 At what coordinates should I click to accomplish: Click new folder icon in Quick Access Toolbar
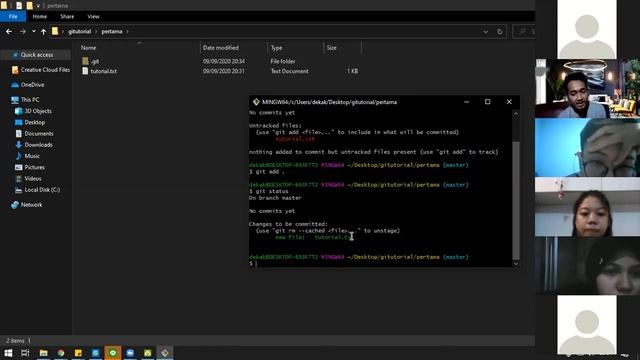coord(29,6)
